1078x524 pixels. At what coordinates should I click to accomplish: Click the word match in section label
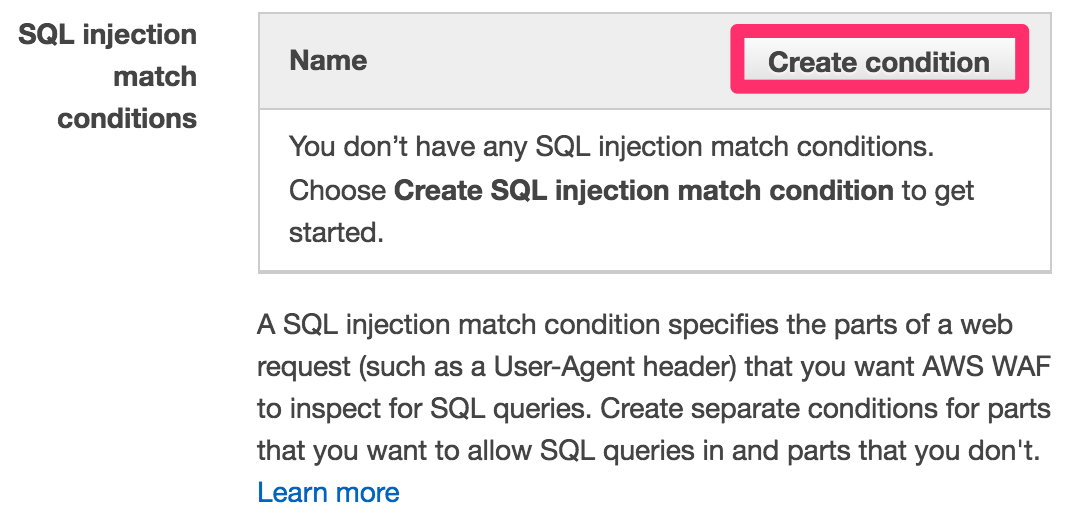[155, 76]
